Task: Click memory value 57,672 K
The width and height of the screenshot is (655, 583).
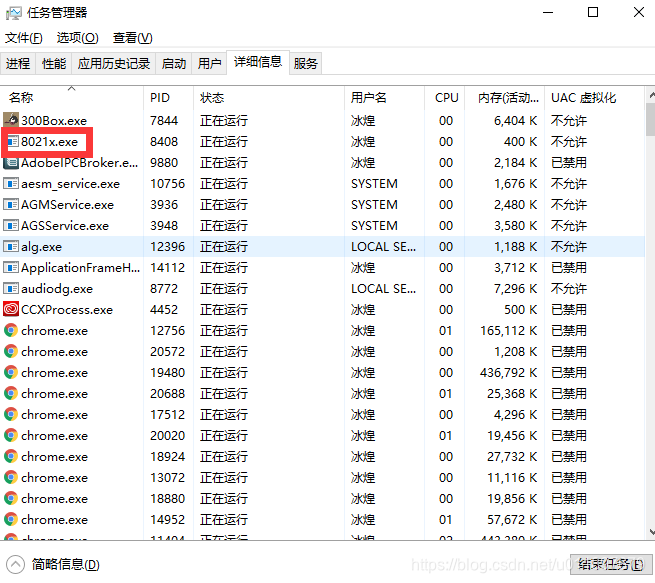Action: click(512, 520)
